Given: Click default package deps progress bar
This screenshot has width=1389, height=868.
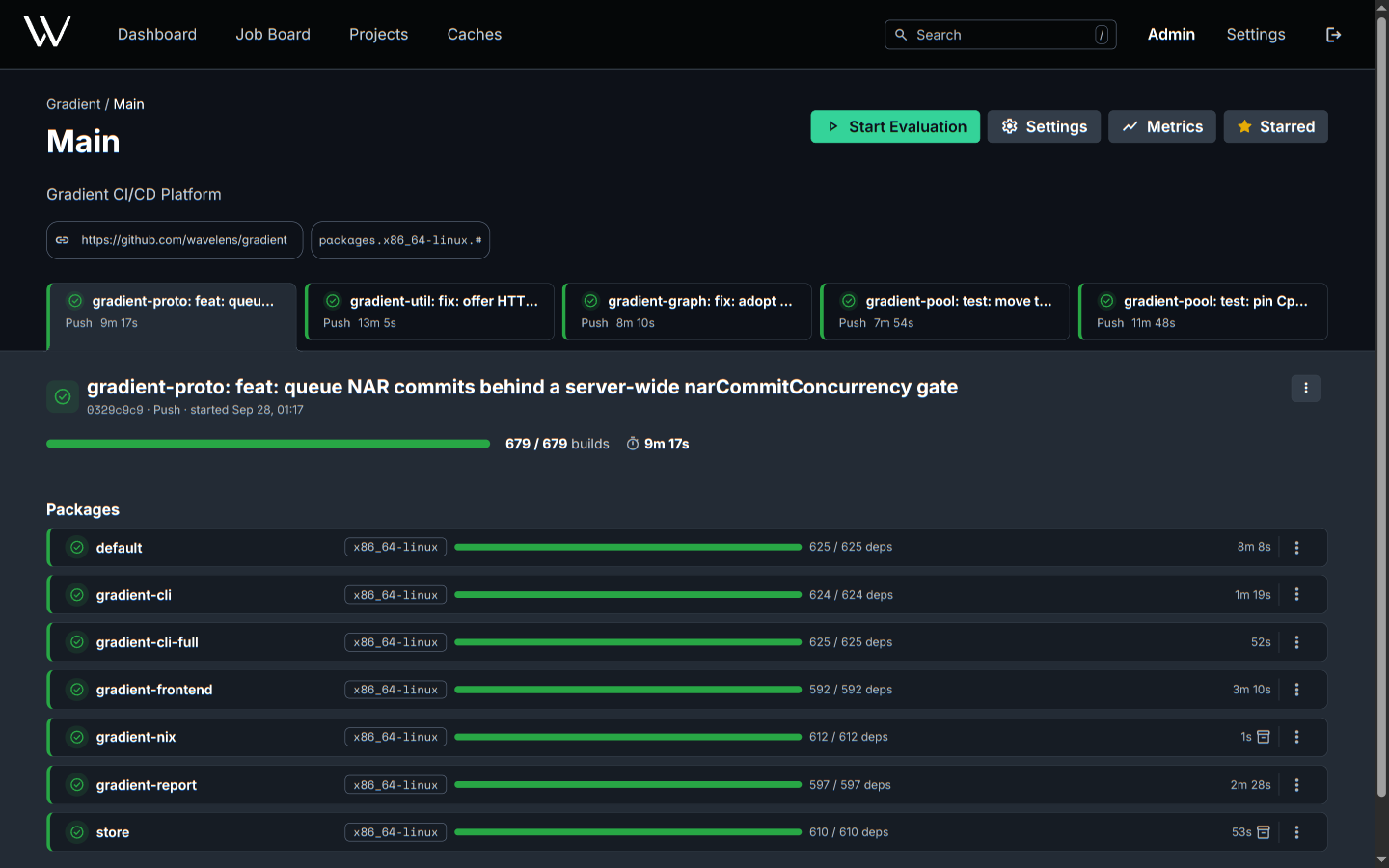Looking at the screenshot, I should coord(628,547).
